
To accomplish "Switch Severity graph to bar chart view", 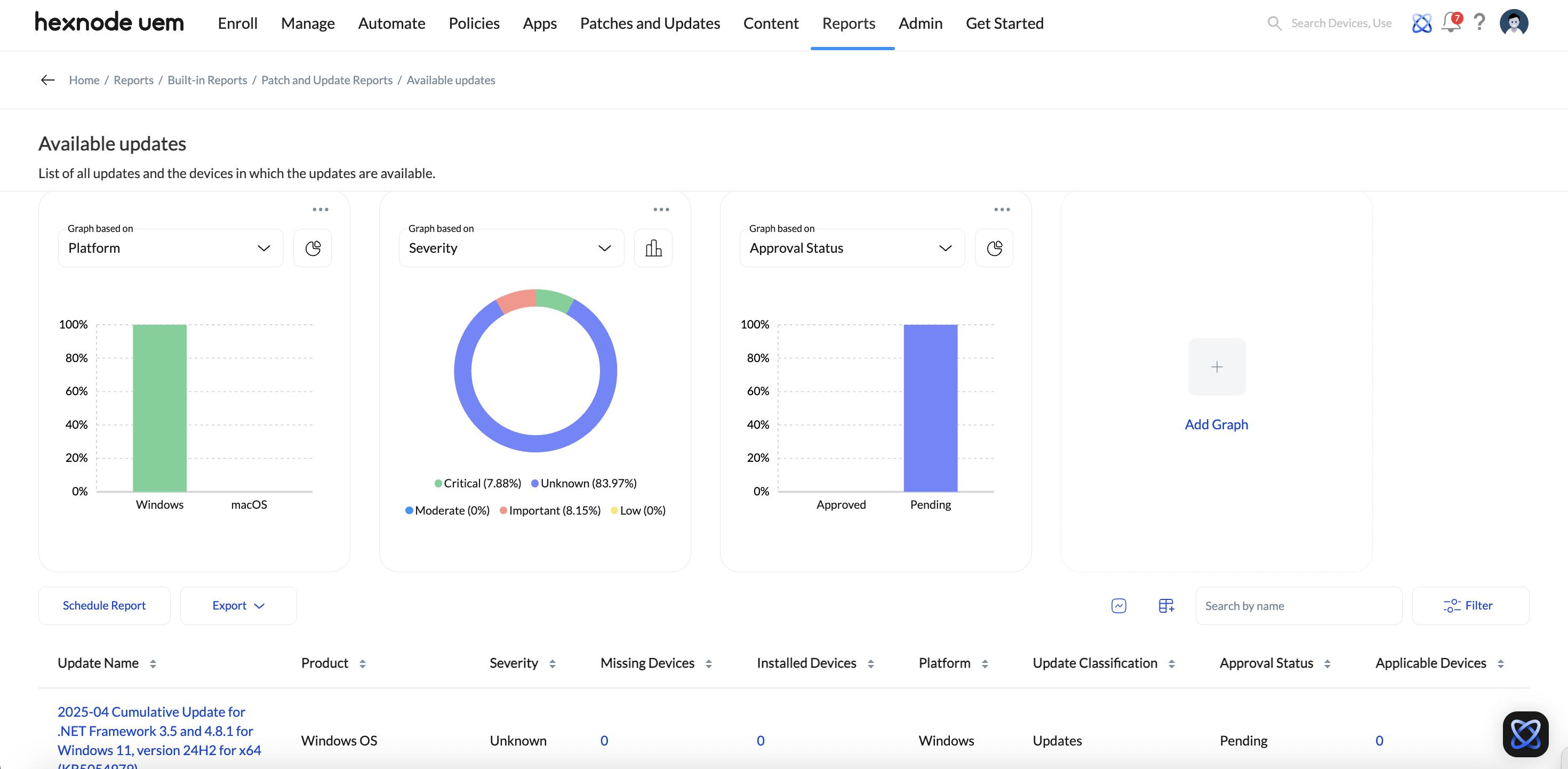I will click(x=653, y=248).
